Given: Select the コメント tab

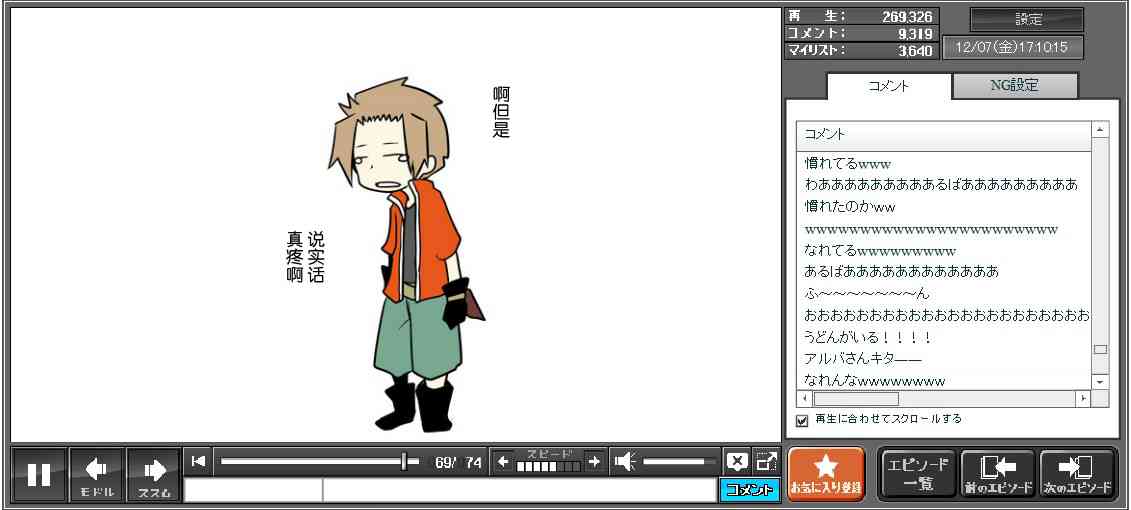Looking at the screenshot, I should (x=888, y=86).
